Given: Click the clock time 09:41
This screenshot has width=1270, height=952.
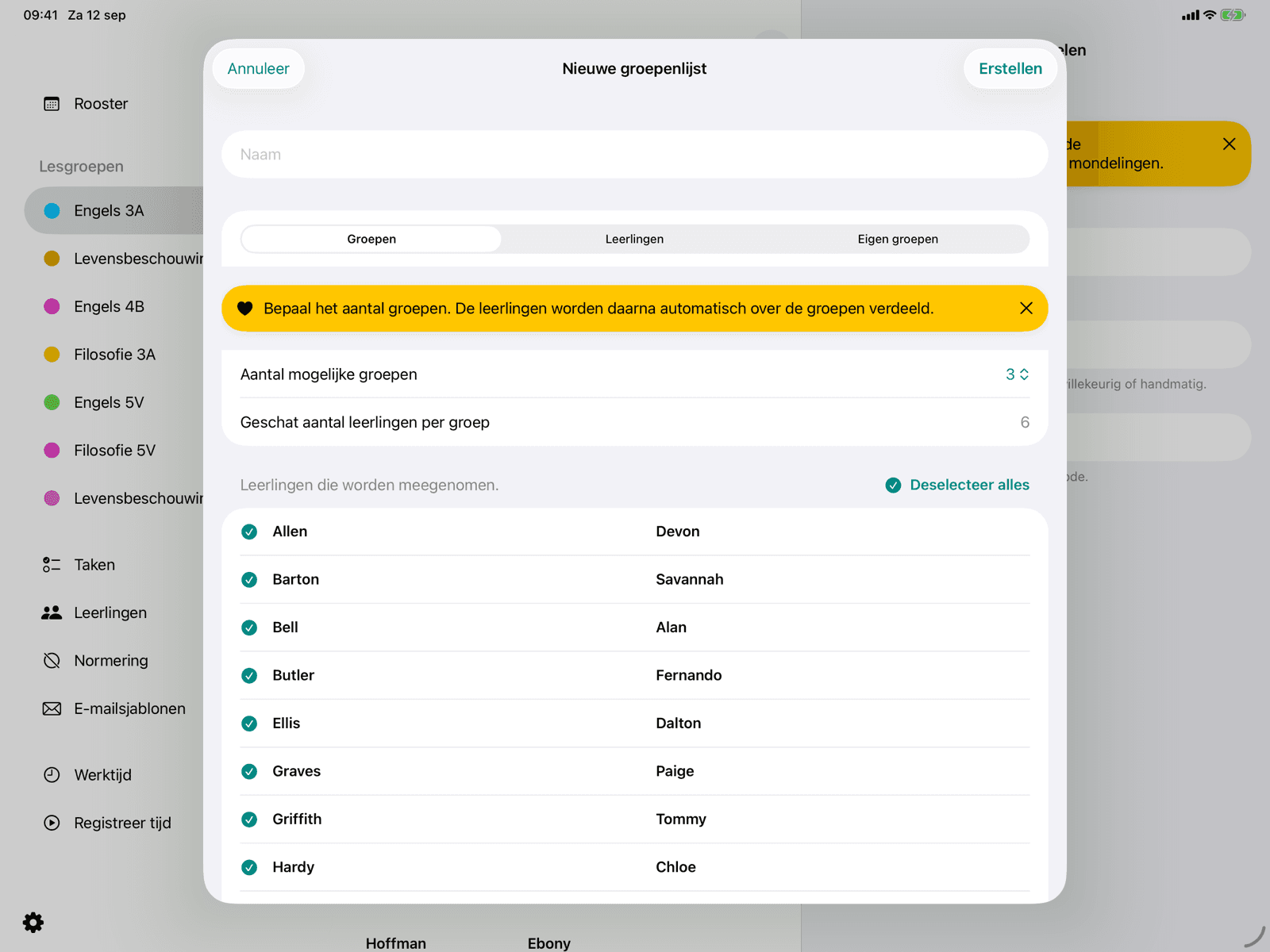Looking at the screenshot, I should point(40,15).
